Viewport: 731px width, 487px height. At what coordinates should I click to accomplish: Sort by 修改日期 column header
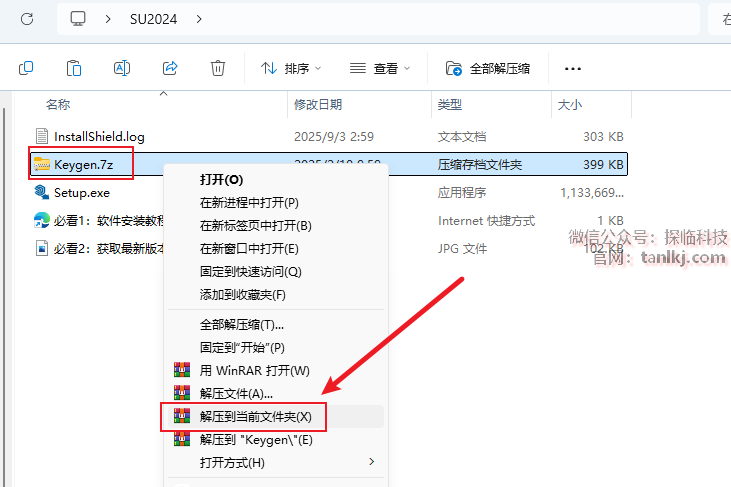coord(318,104)
